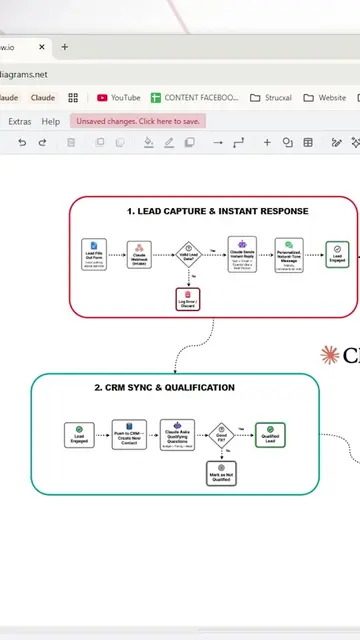360x640 pixels.
Task: Select the Good Fit? decision diamond
Action: pyautogui.click(x=222, y=435)
